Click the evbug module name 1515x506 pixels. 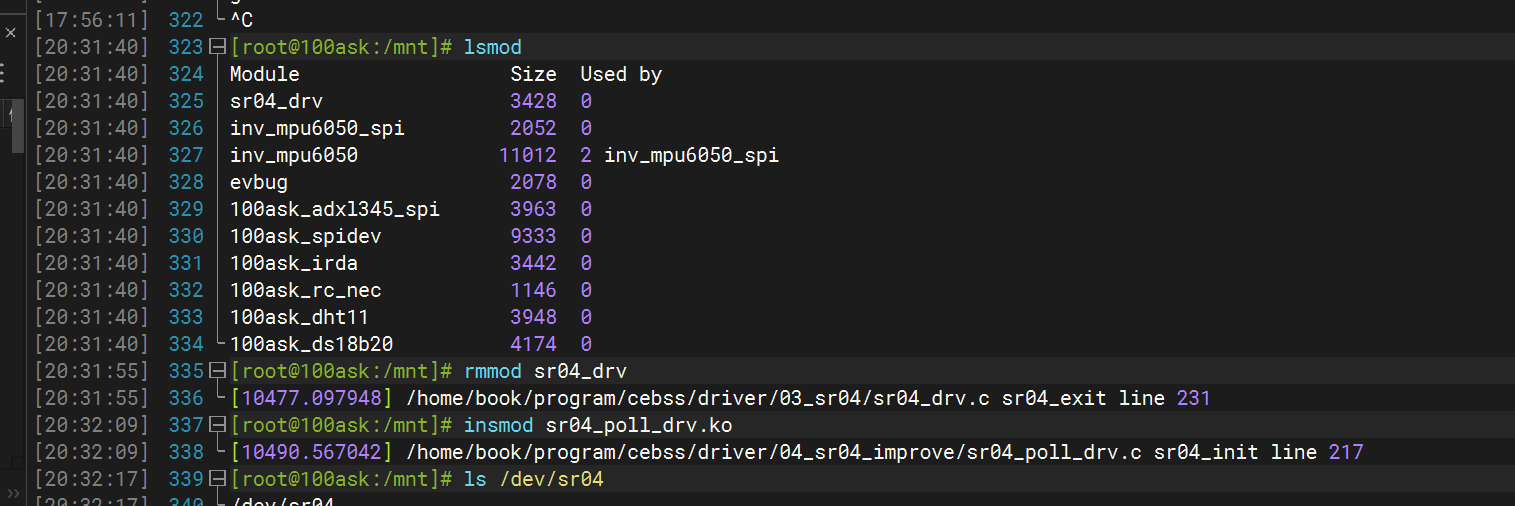[x=259, y=182]
